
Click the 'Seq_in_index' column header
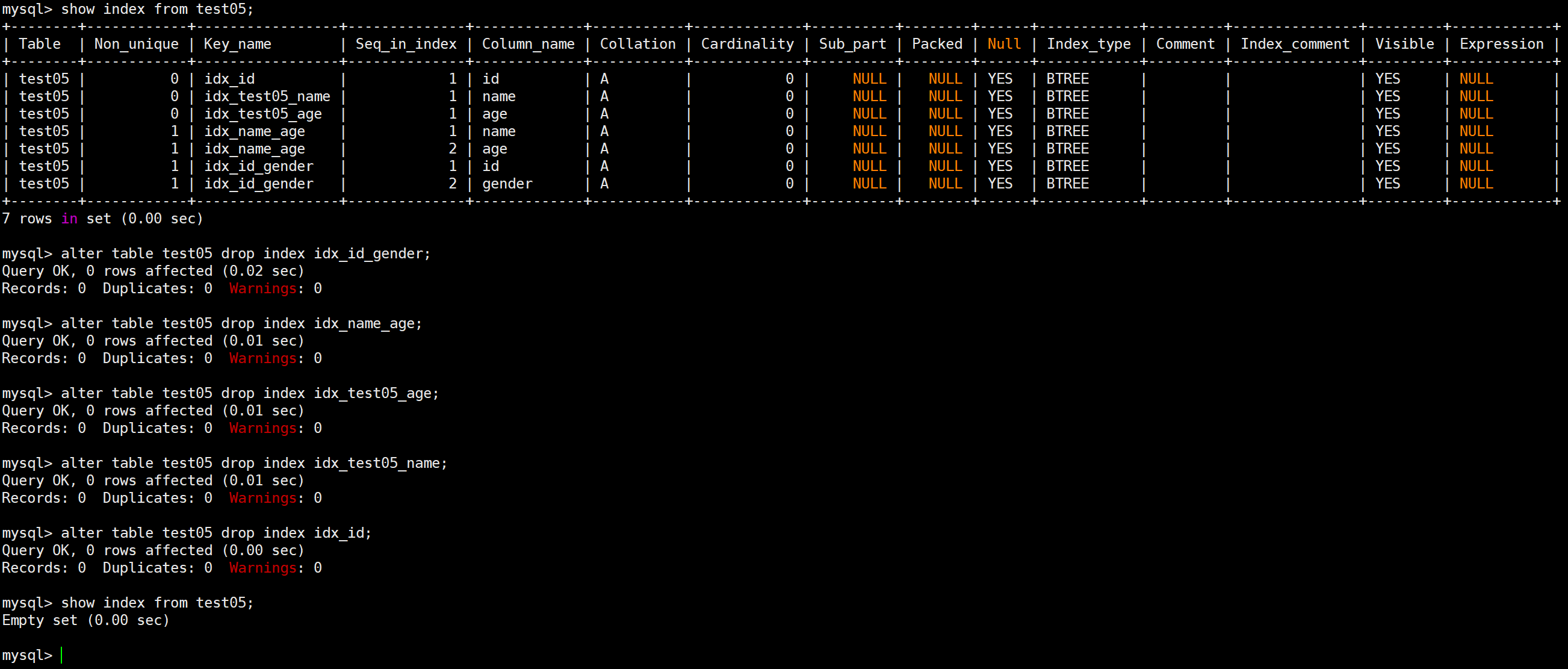(x=406, y=45)
